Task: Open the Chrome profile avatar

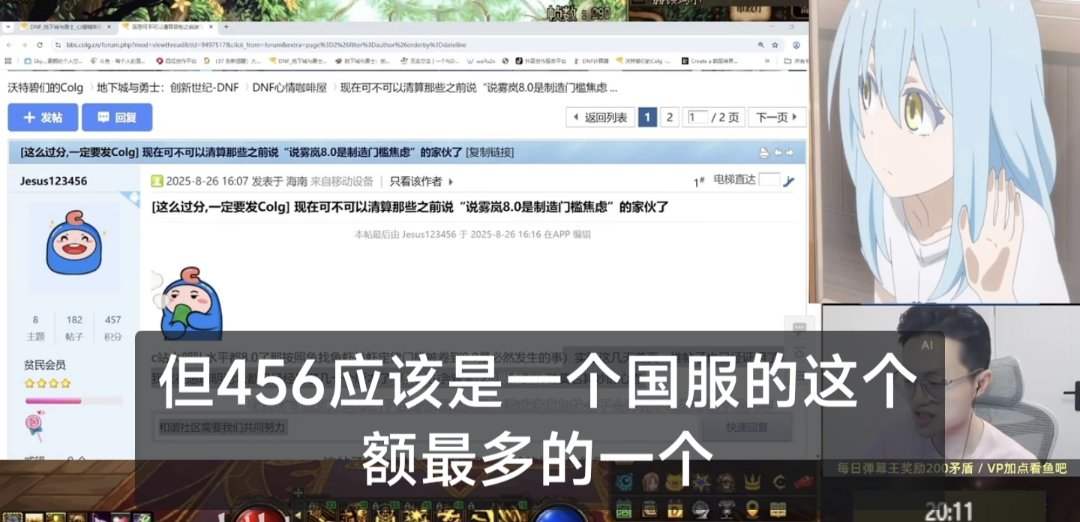Action: 797,45
